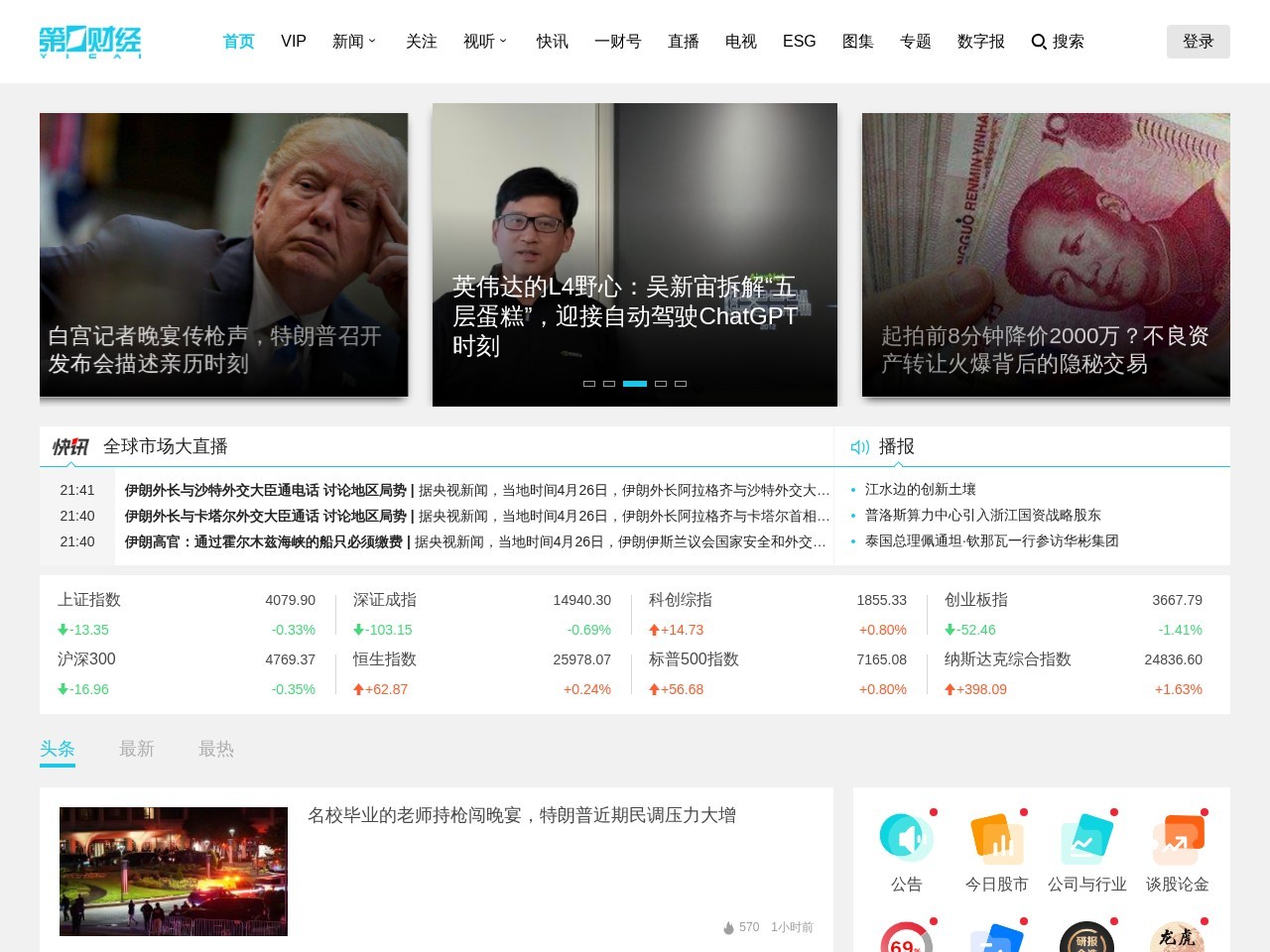Click the 登录 login button

pyautogui.click(x=1198, y=42)
